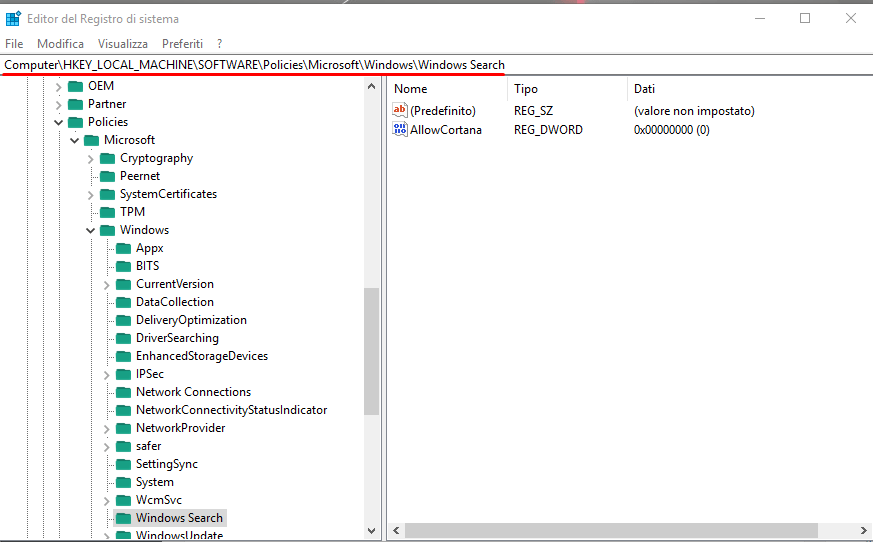This screenshot has width=873, height=542.
Task: Click the BITS folder icon
Action: pyautogui.click(x=124, y=266)
